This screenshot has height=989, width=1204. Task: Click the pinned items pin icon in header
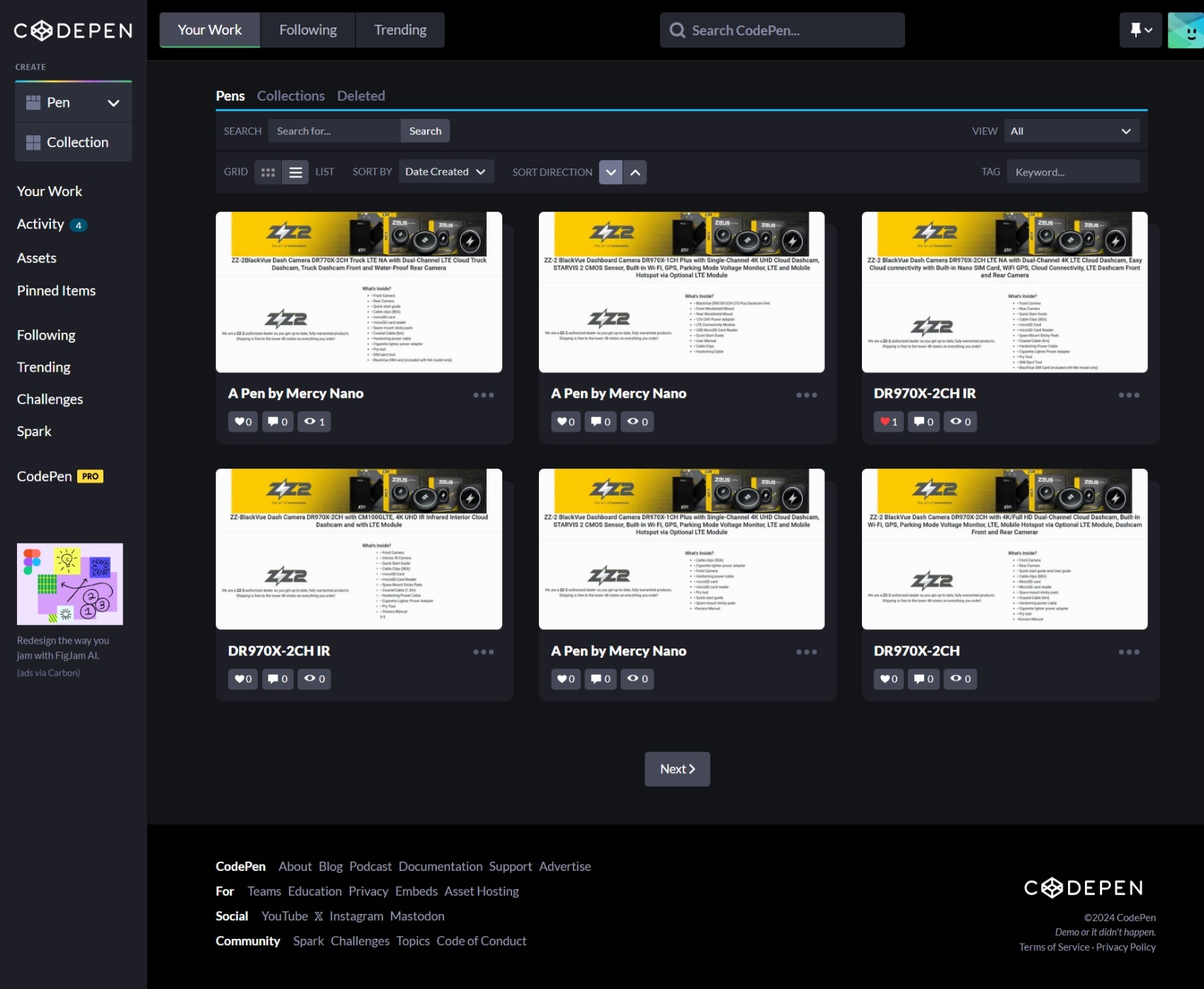point(1141,30)
